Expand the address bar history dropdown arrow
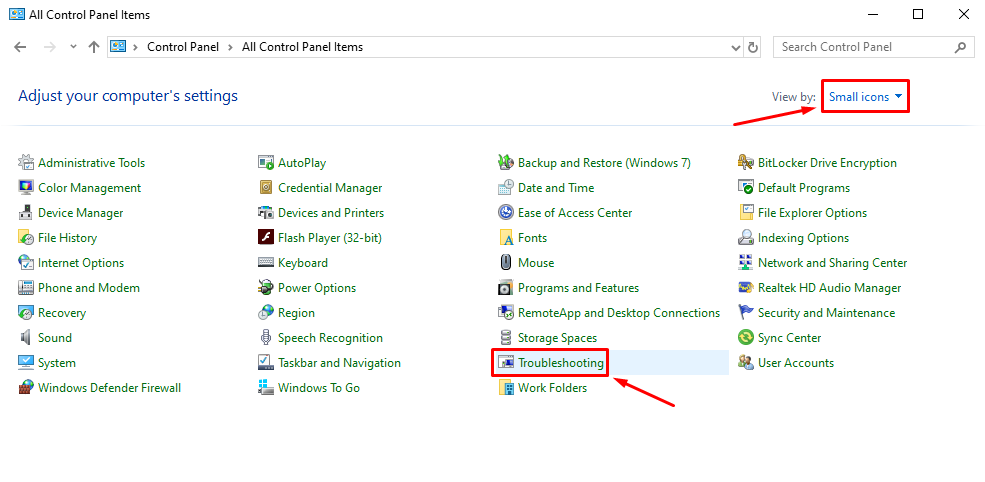 pos(736,47)
